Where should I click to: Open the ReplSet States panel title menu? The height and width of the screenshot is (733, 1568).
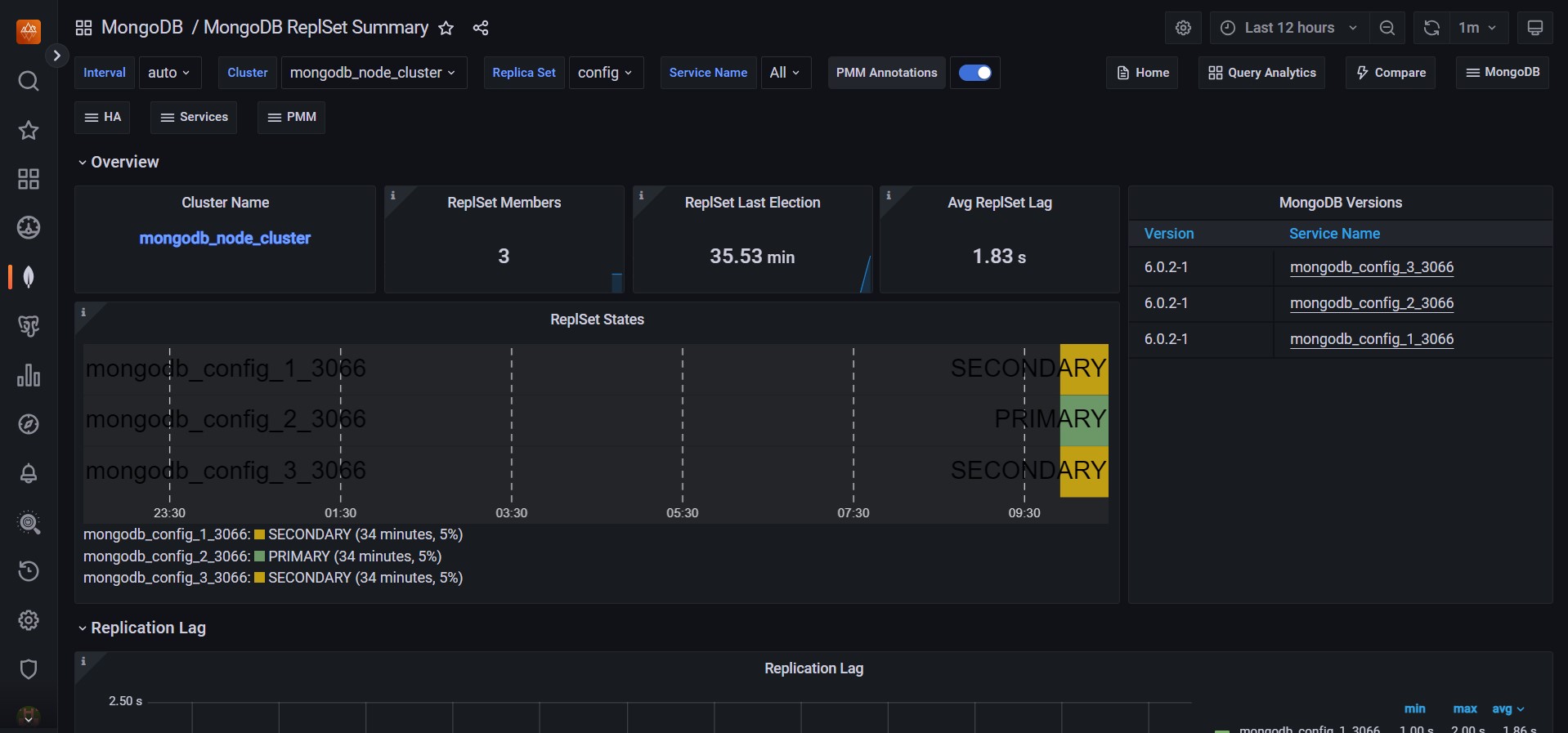click(597, 320)
